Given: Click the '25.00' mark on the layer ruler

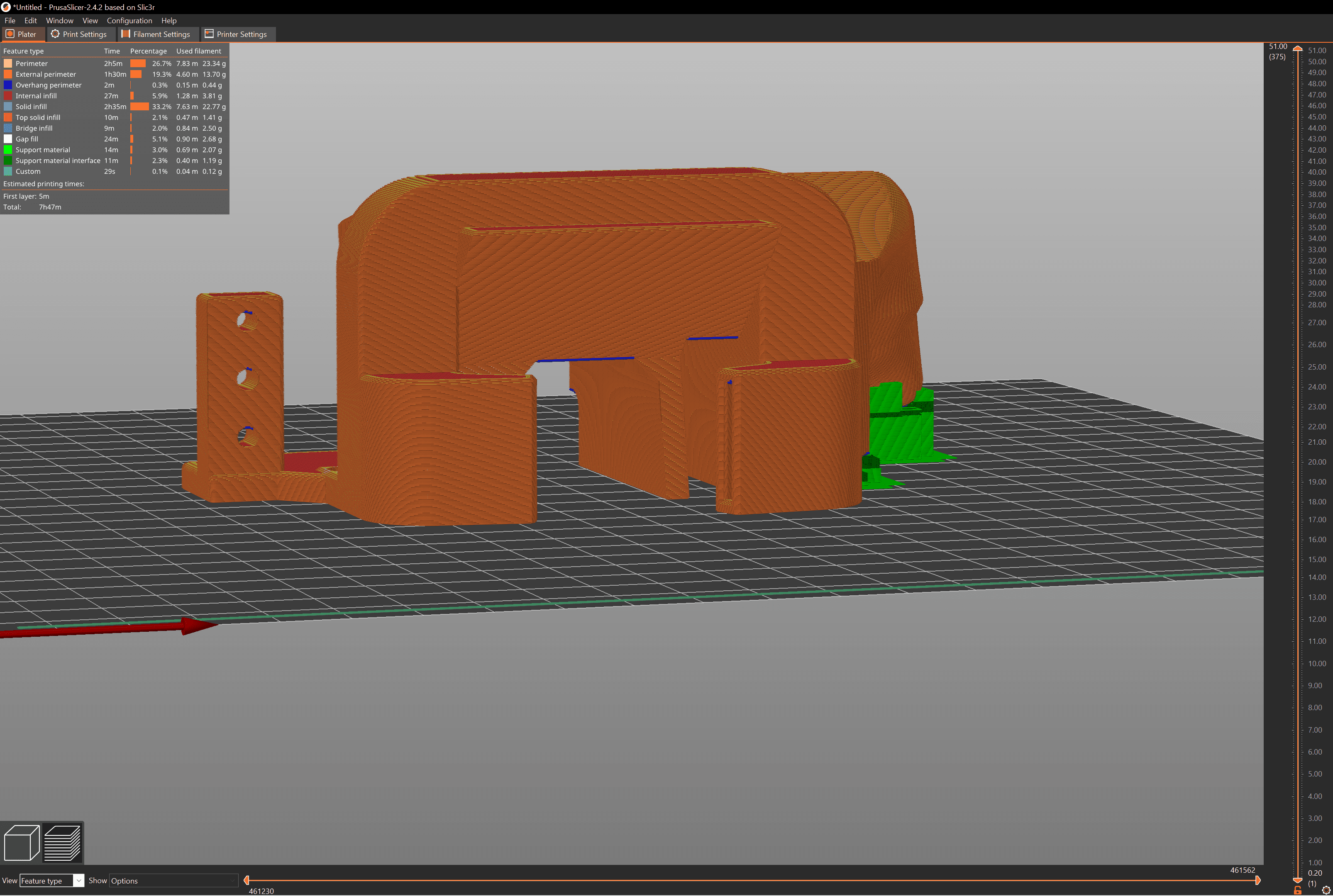Looking at the screenshot, I should [x=1317, y=367].
